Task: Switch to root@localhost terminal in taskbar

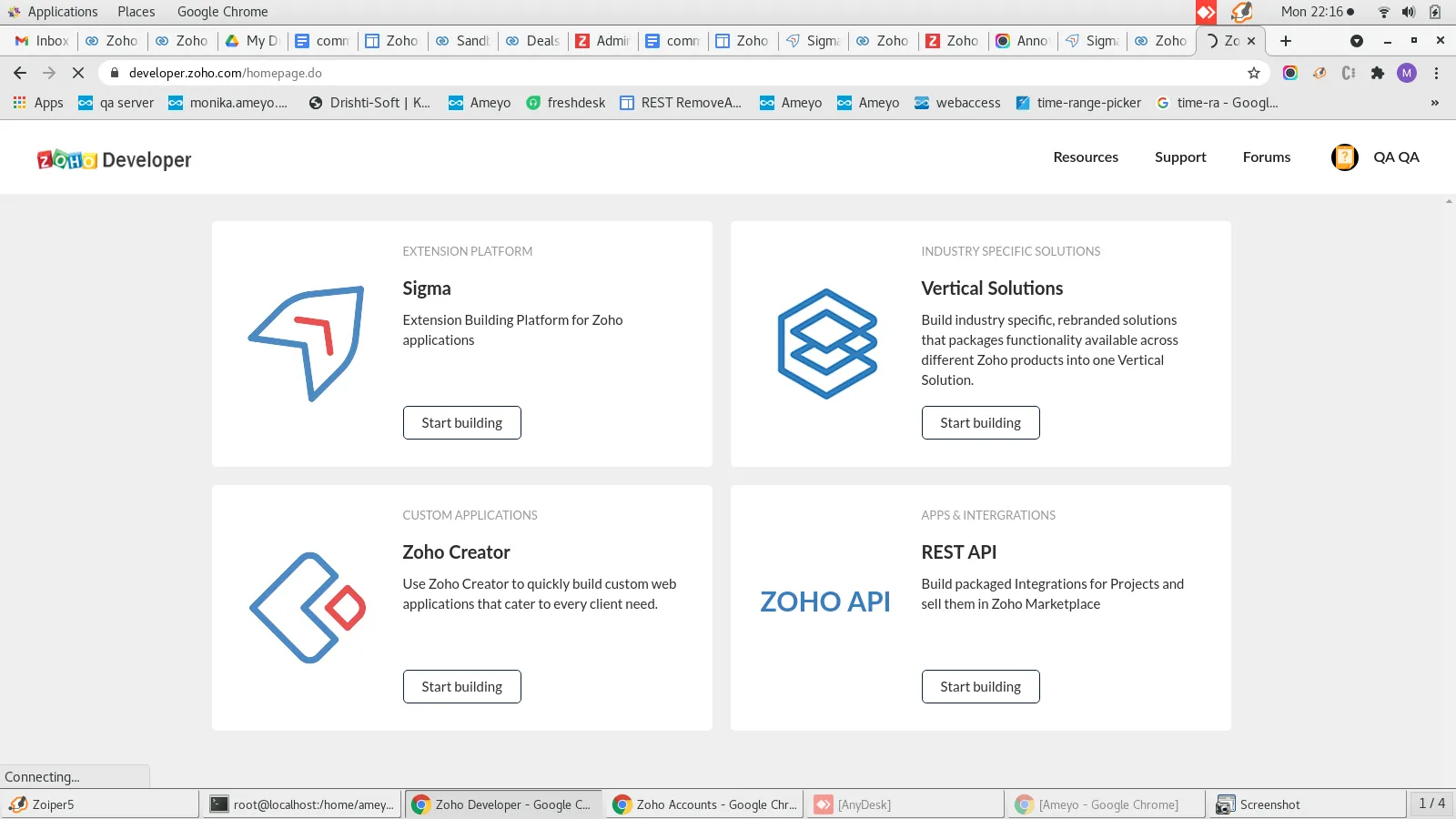Action: (x=302, y=804)
